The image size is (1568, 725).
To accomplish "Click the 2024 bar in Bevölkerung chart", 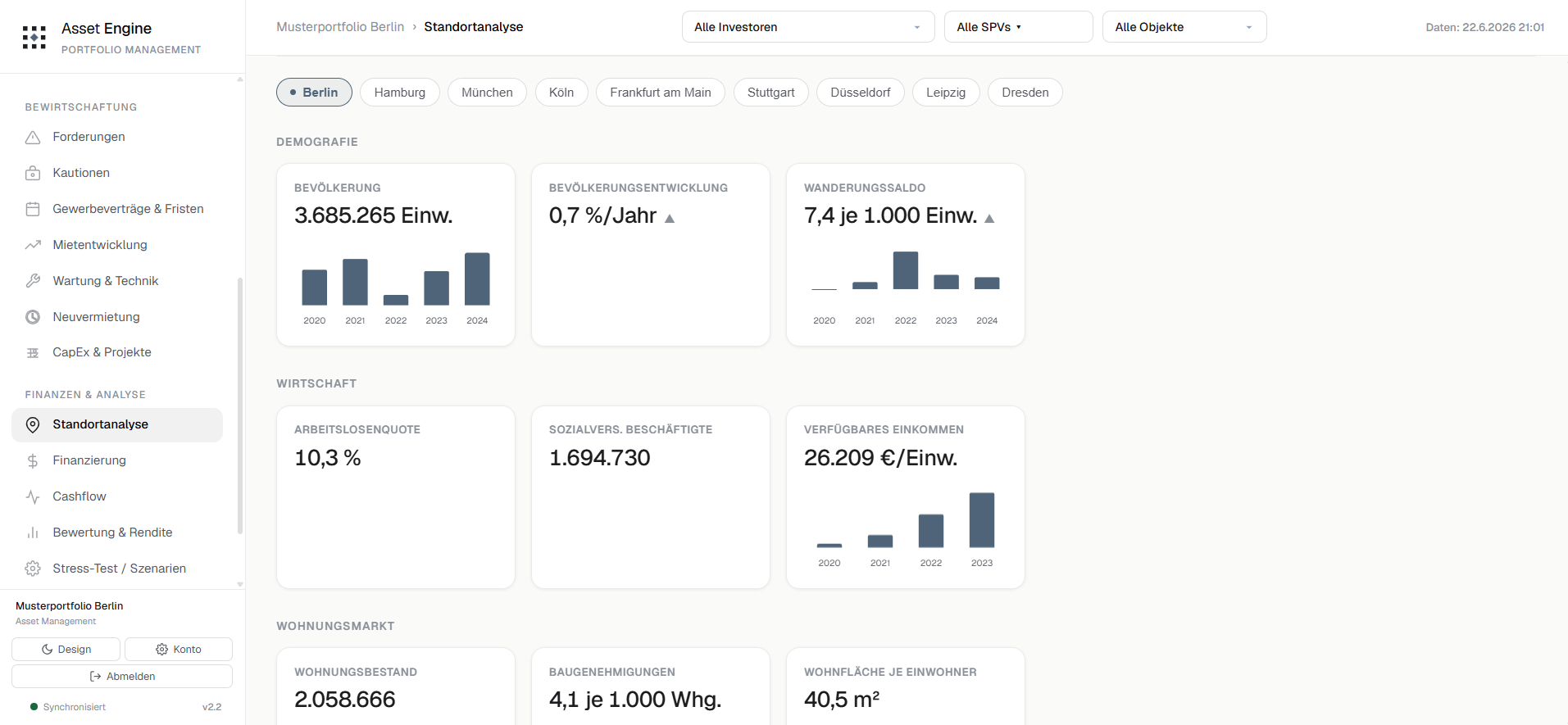I will [x=477, y=279].
